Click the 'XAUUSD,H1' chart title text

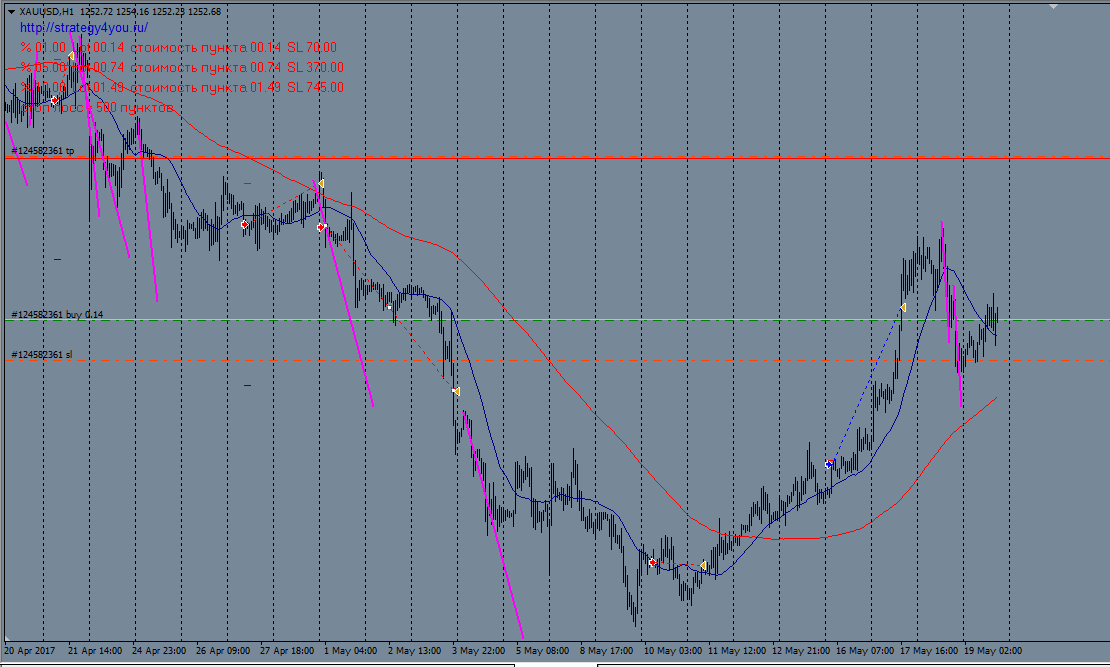click(46, 11)
